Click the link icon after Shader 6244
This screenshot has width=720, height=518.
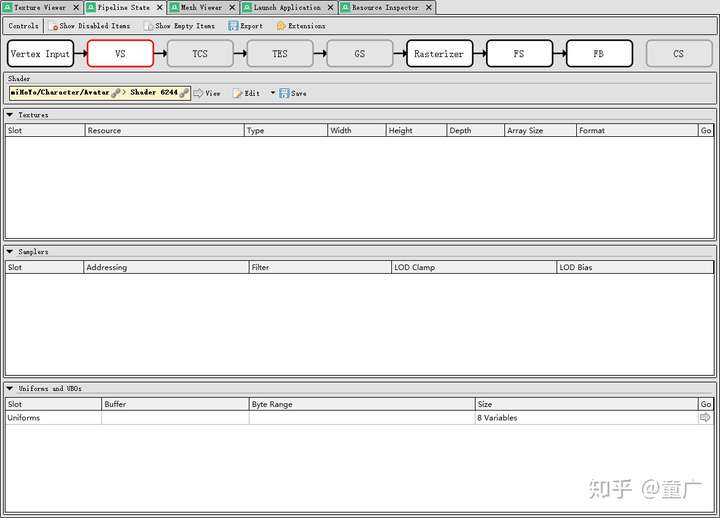(184, 93)
